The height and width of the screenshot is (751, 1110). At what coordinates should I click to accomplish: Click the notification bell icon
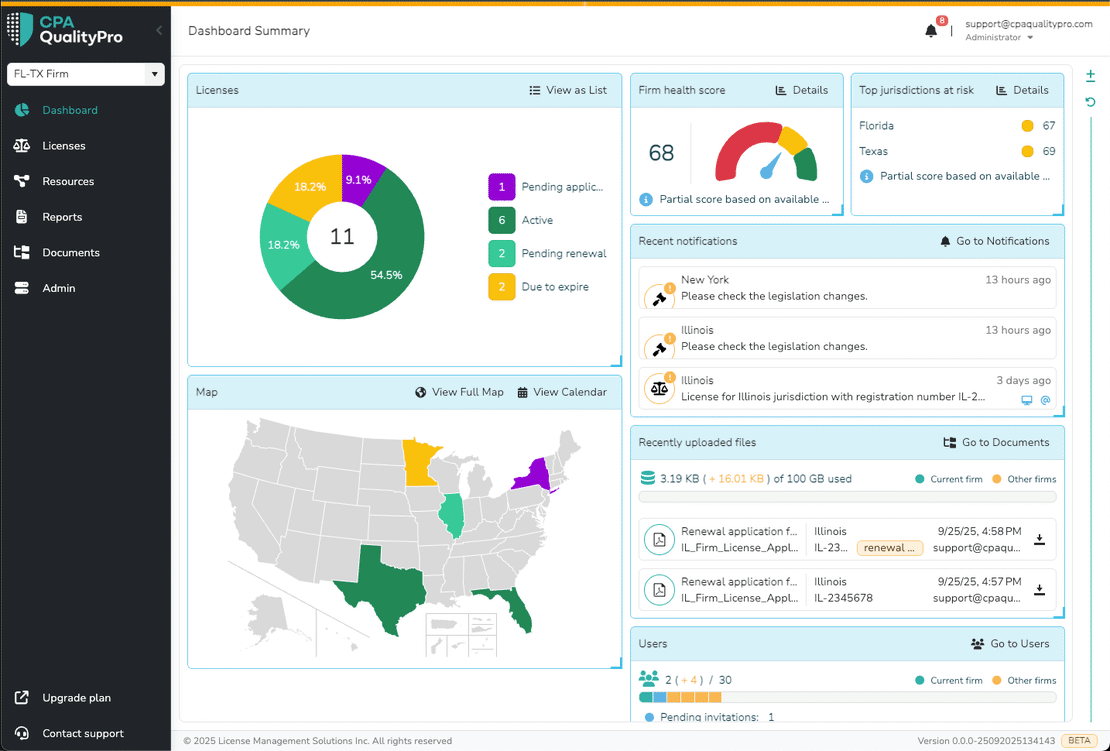(x=931, y=31)
